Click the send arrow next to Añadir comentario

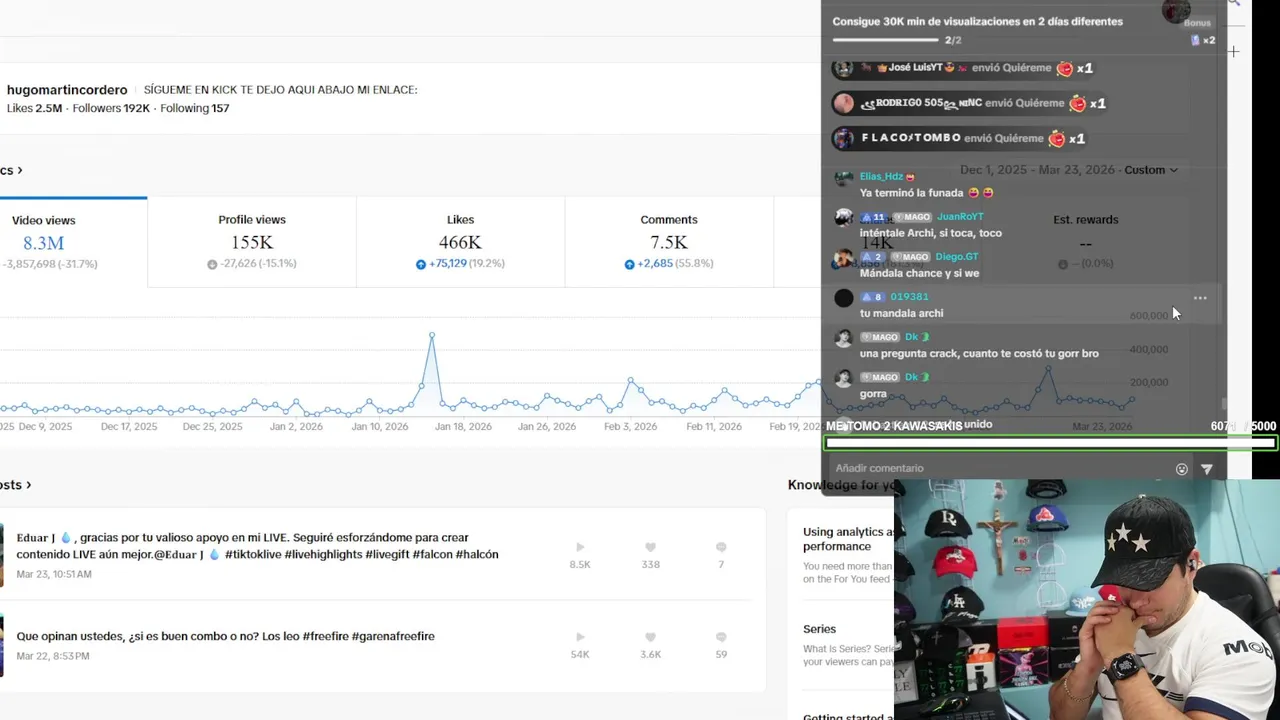1207,469
